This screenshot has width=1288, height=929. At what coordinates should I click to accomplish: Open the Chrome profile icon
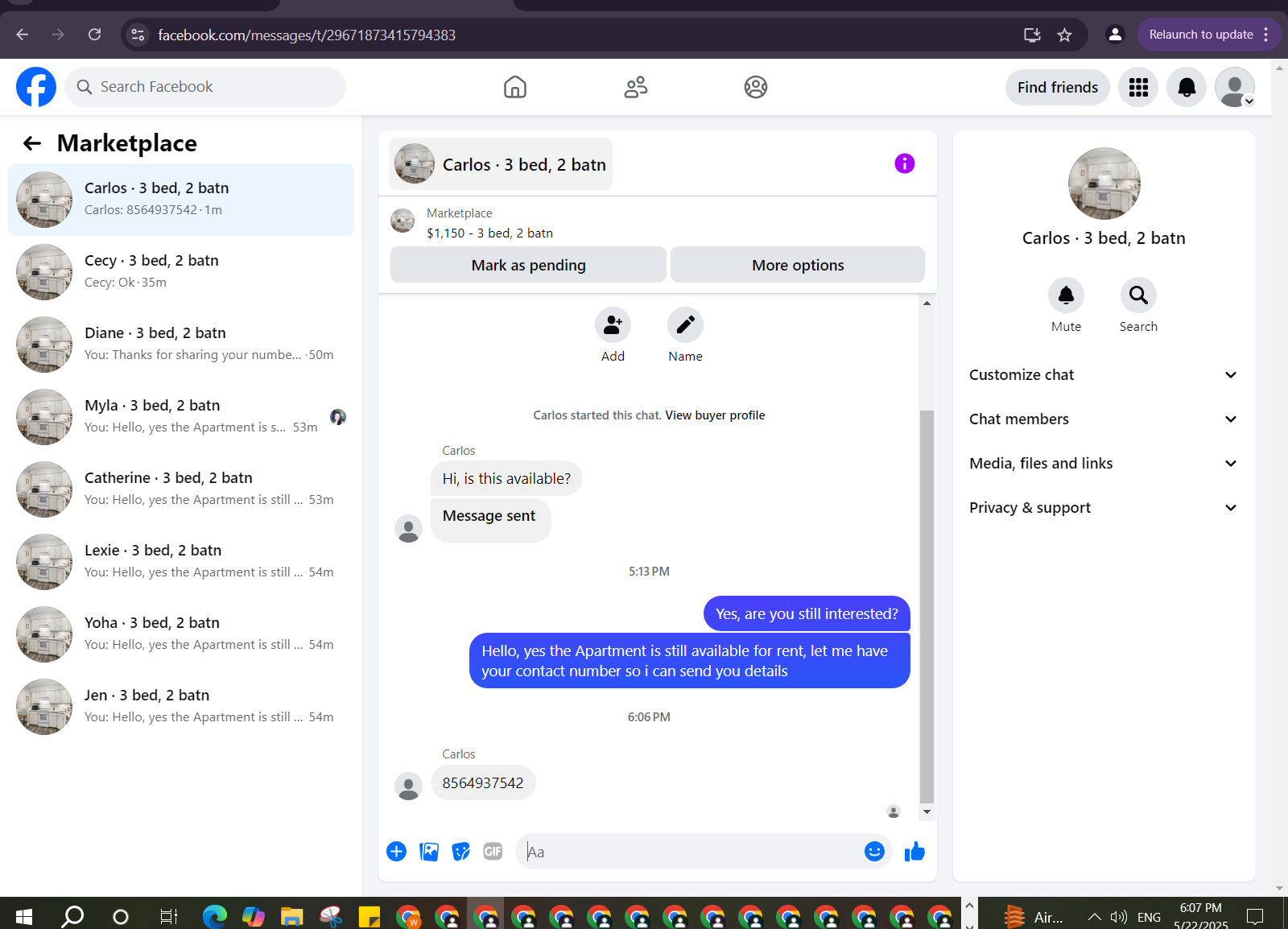1115,35
